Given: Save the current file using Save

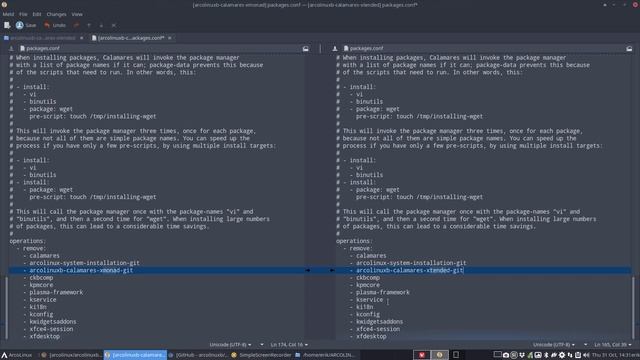Looking at the screenshot, I should point(26,25).
